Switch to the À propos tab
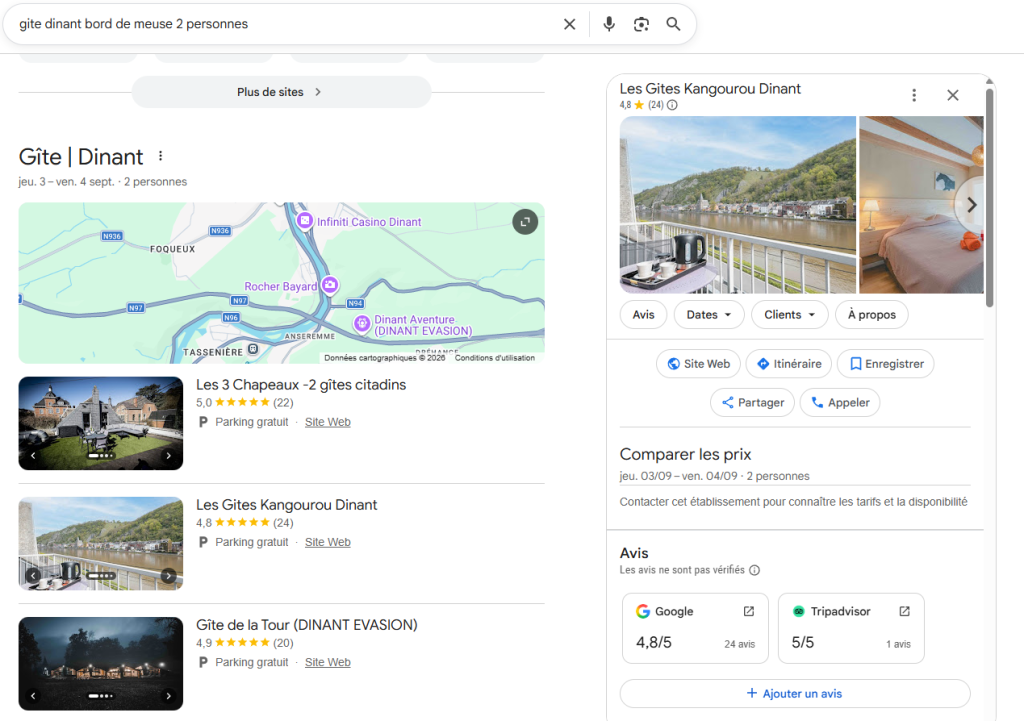The image size is (1024, 721). click(x=872, y=315)
